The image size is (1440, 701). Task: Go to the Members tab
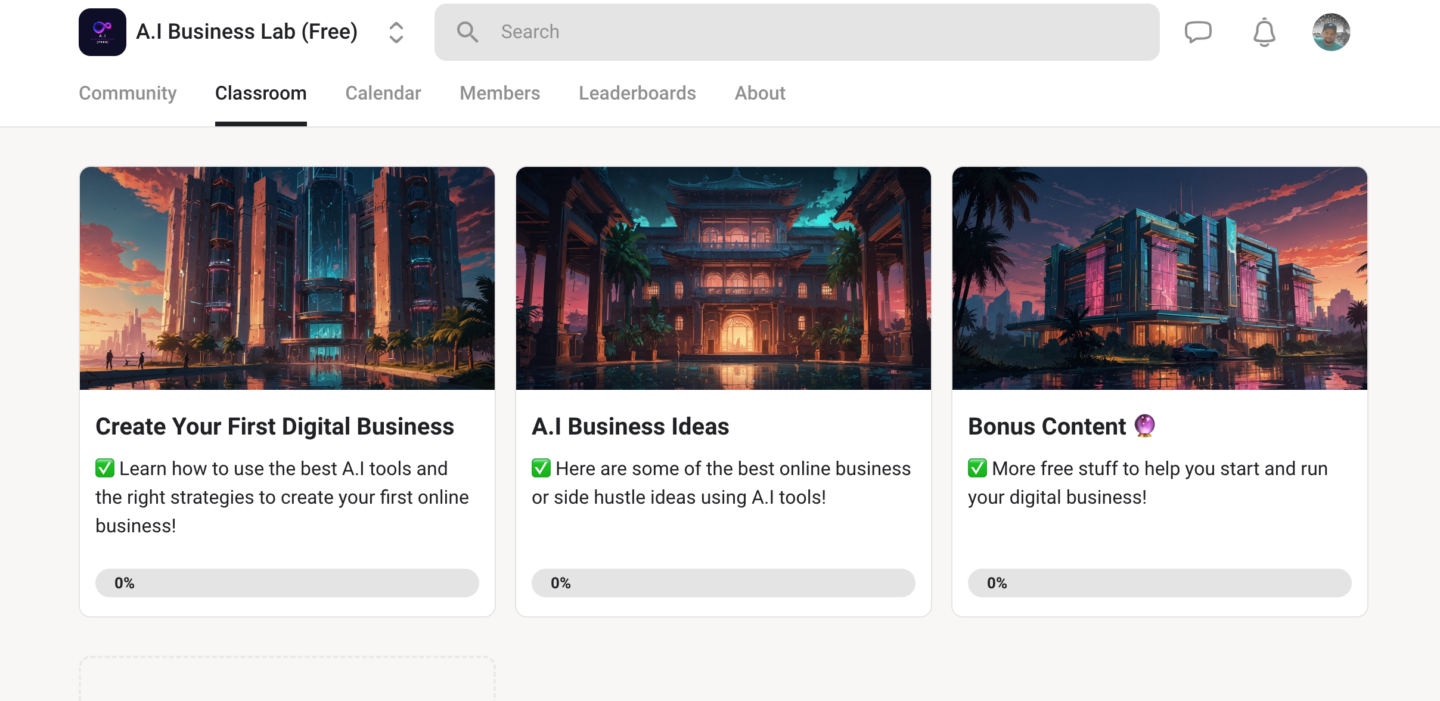499,93
